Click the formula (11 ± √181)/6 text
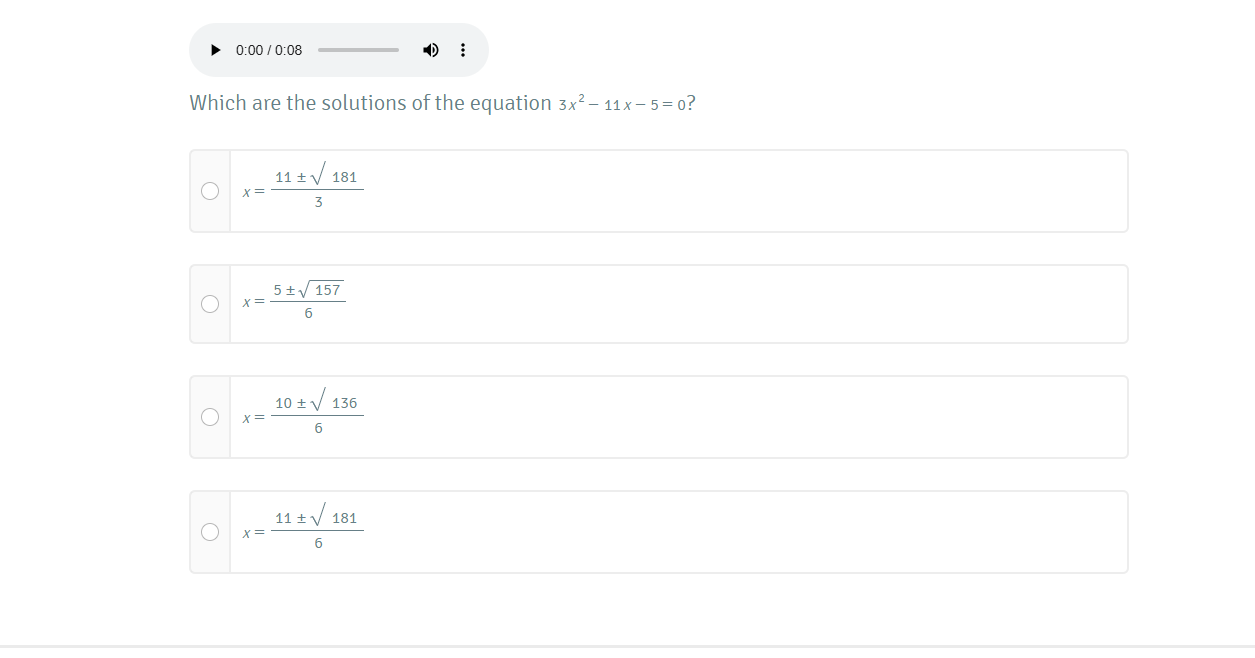 pyautogui.click(x=317, y=530)
